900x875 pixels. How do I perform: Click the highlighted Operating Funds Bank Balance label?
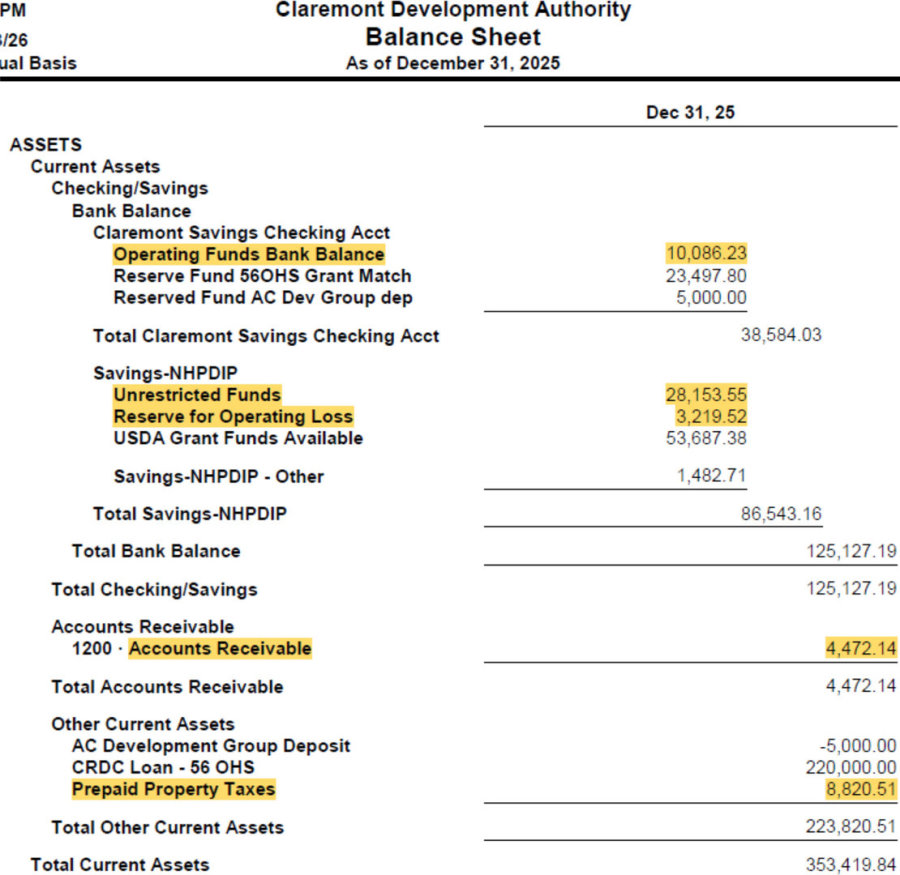pos(248,254)
